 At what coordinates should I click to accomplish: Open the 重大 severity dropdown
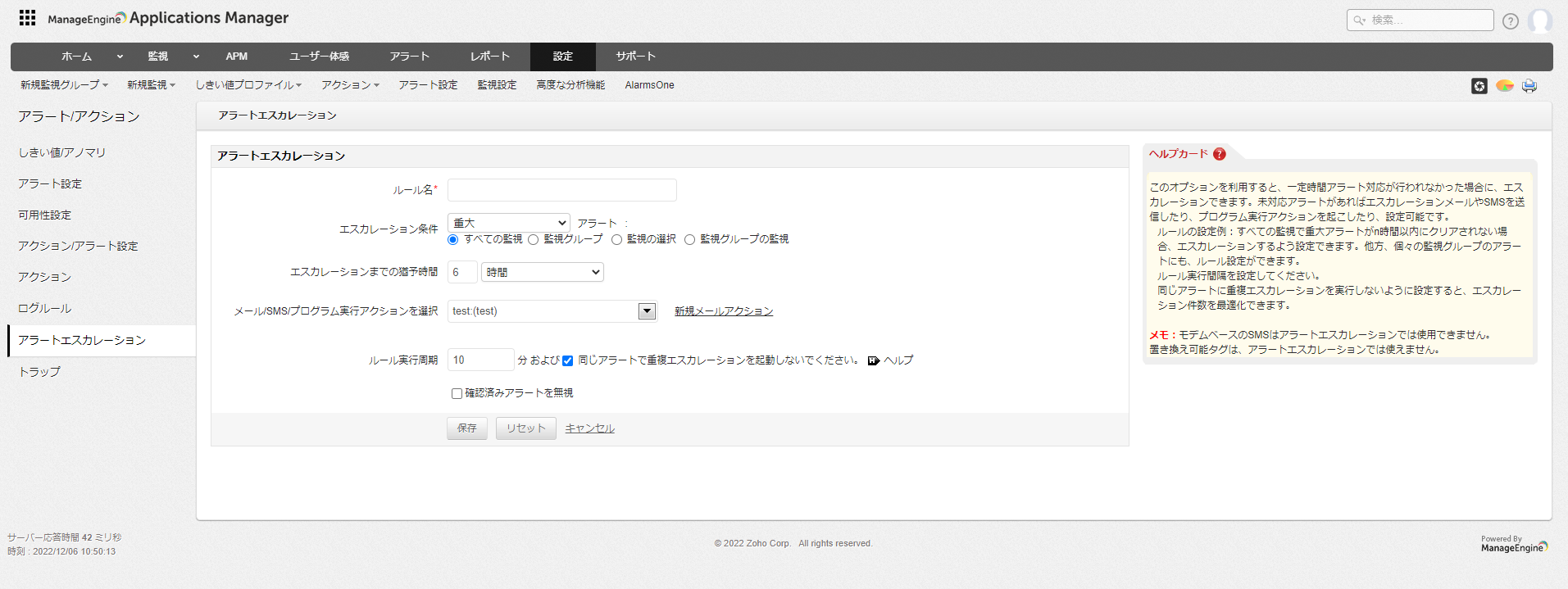pyautogui.click(x=509, y=223)
